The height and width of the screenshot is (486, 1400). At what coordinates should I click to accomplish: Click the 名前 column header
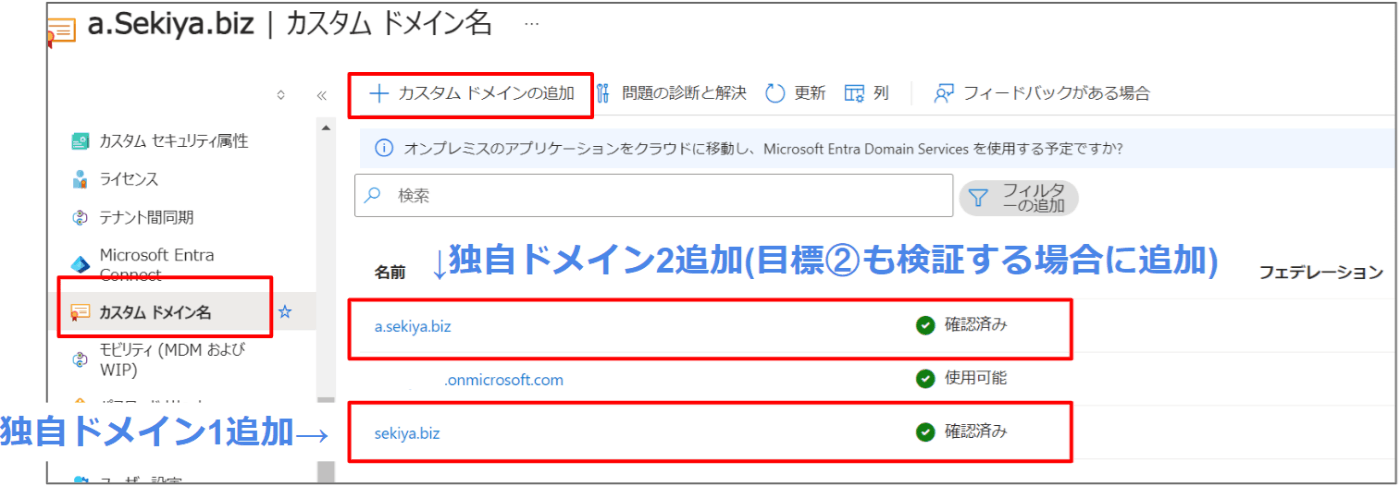390,271
